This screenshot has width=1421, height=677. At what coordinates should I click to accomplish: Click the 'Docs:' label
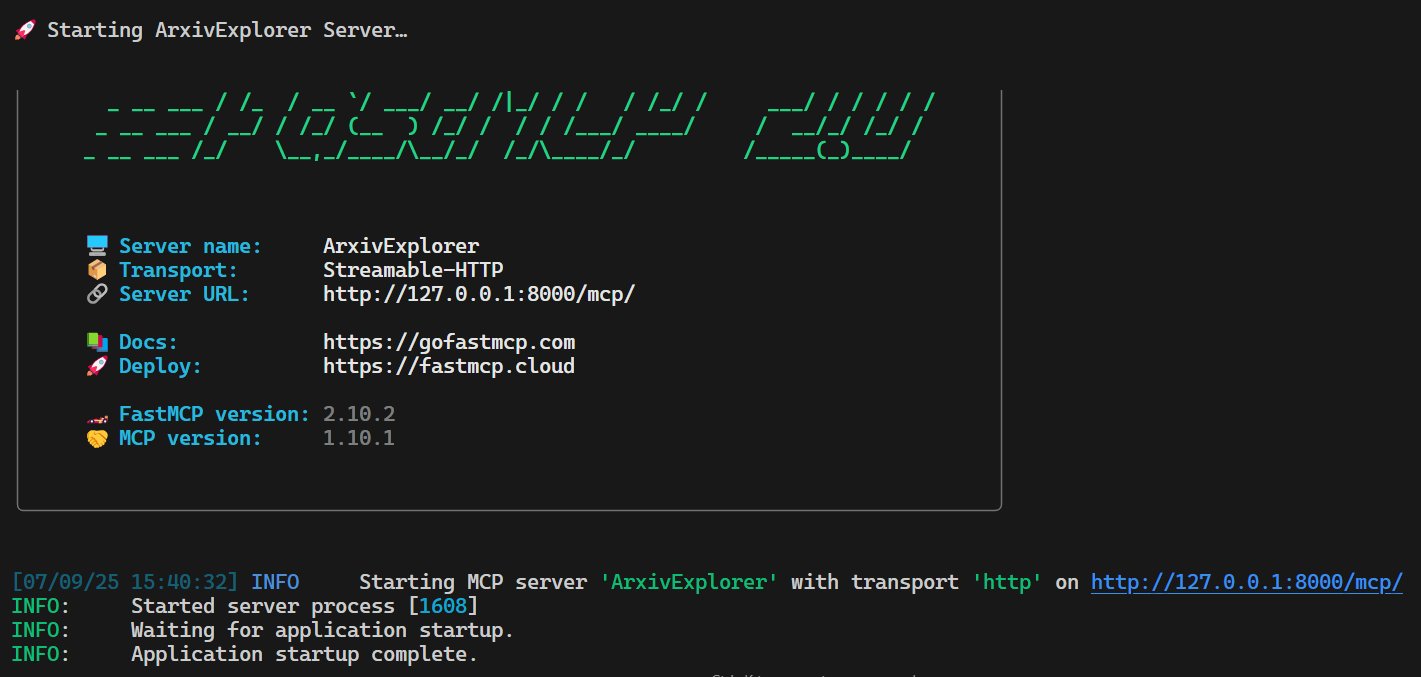pyautogui.click(x=148, y=342)
